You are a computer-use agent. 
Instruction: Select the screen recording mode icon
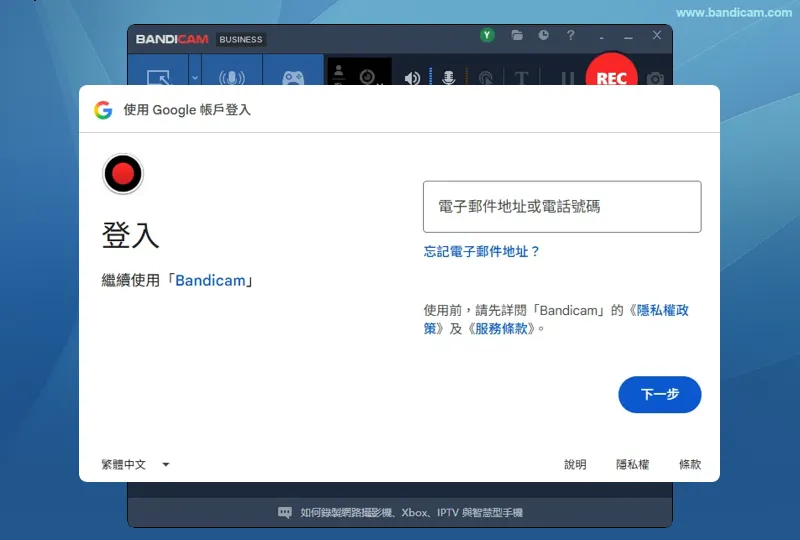click(x=158, y=77)
